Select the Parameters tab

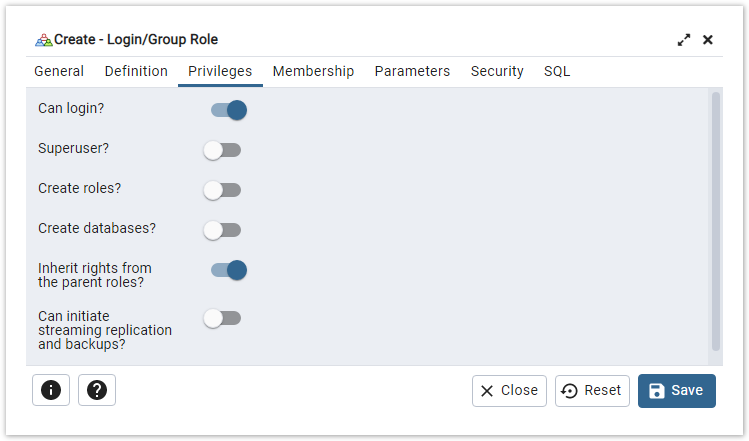[x=412, y=71]
